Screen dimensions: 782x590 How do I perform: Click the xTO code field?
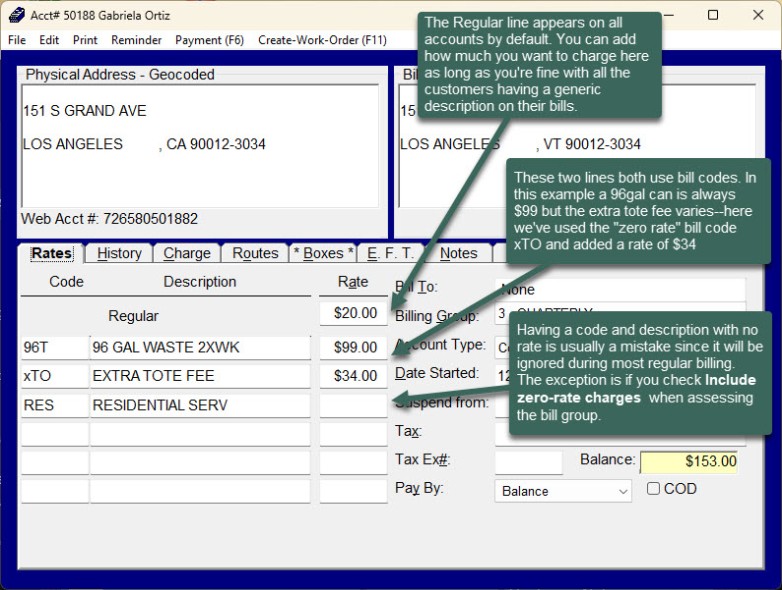[x=54, y=376]
